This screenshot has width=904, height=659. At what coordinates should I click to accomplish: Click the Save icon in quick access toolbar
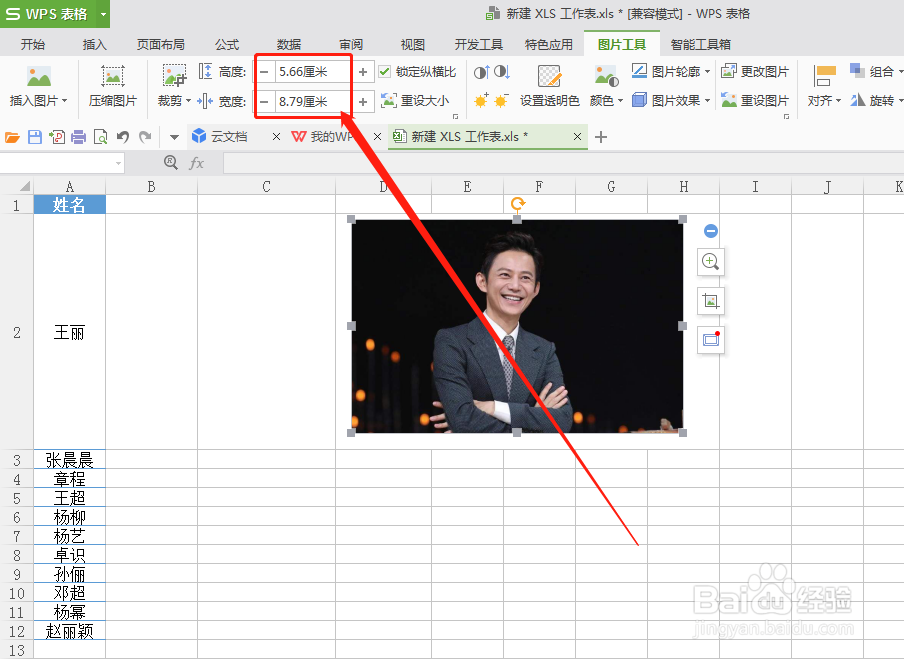coord(36,136)
